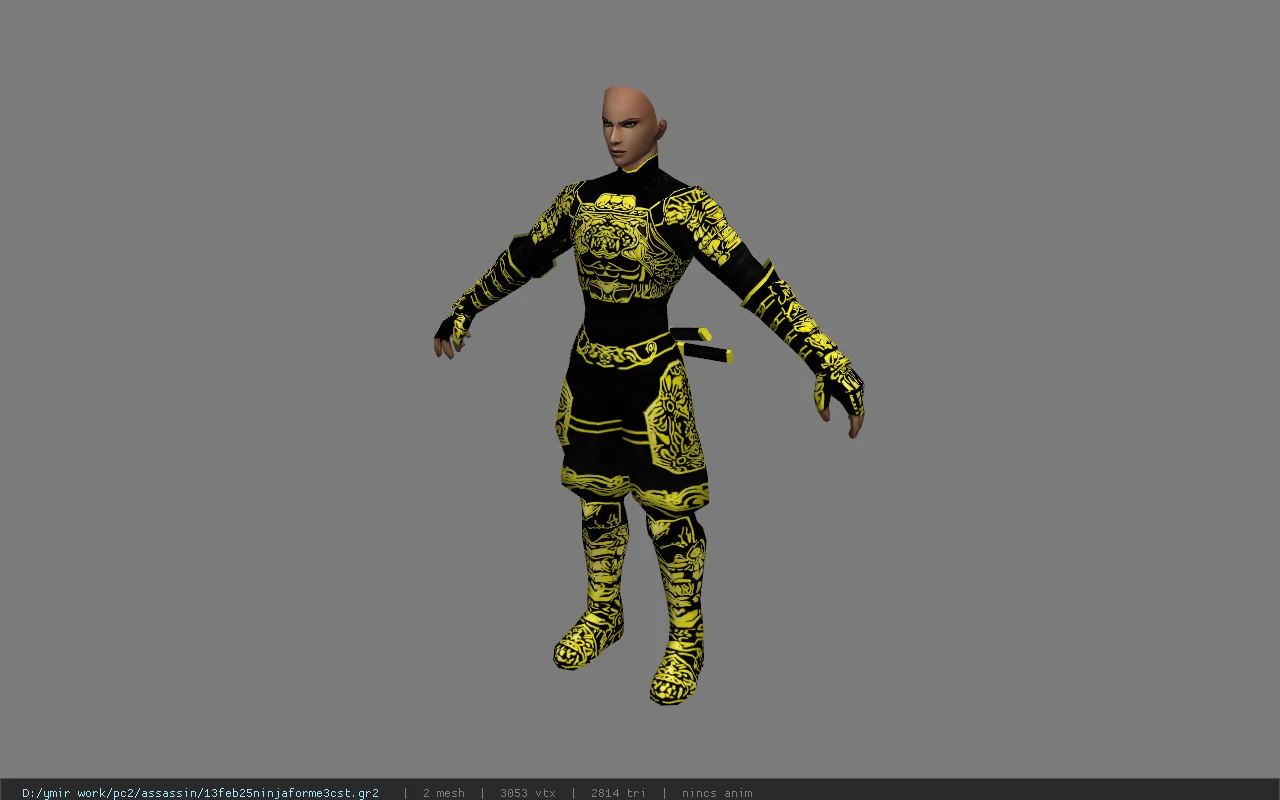
Task: Click the '2814 tri' triangle count entry
Action: [x=618, y=793]
